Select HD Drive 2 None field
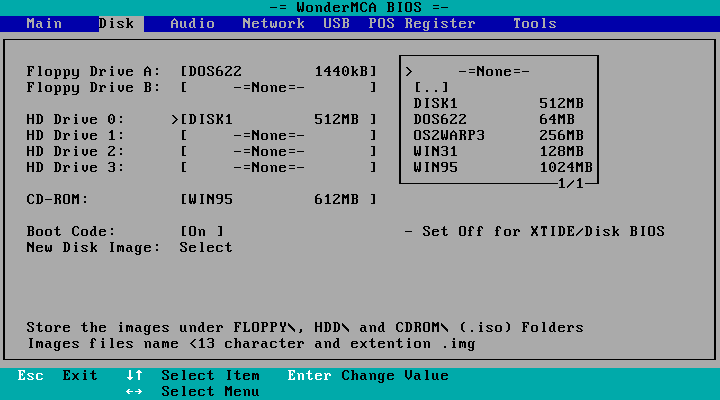The image size is (720, 400). tap(278, 152)
